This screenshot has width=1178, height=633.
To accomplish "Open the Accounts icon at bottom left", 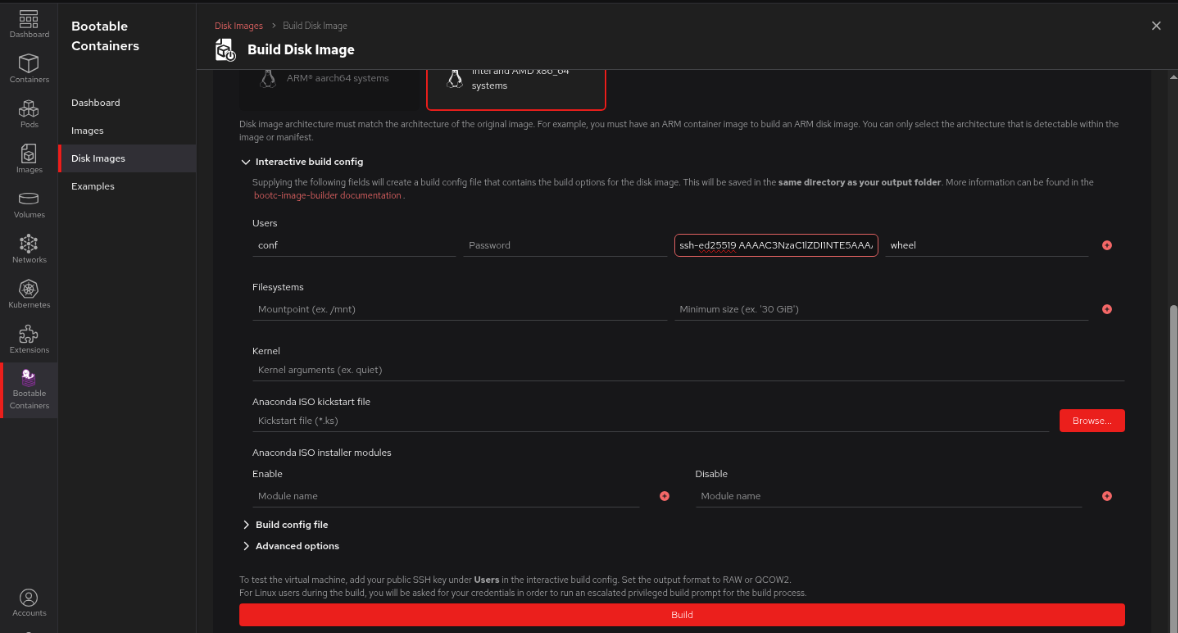I will pos(29,603).
